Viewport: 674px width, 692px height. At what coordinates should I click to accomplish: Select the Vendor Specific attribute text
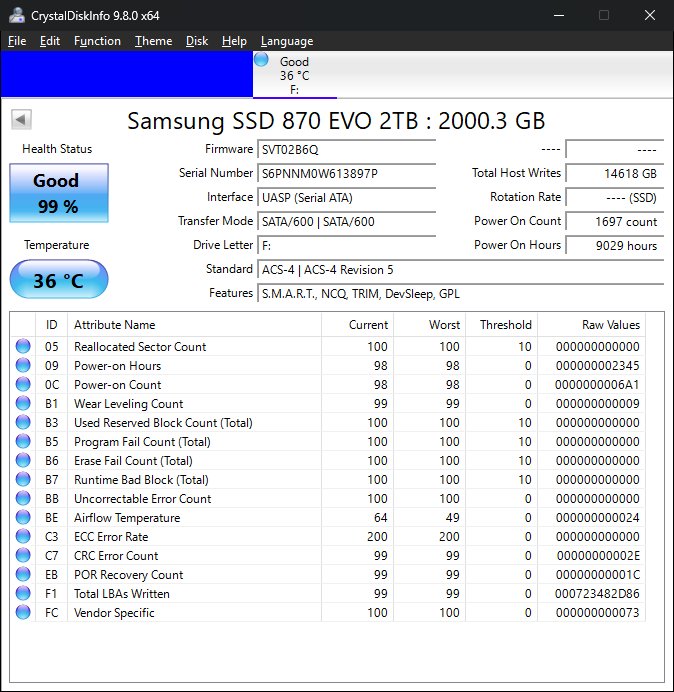click(x=114, y=613)
